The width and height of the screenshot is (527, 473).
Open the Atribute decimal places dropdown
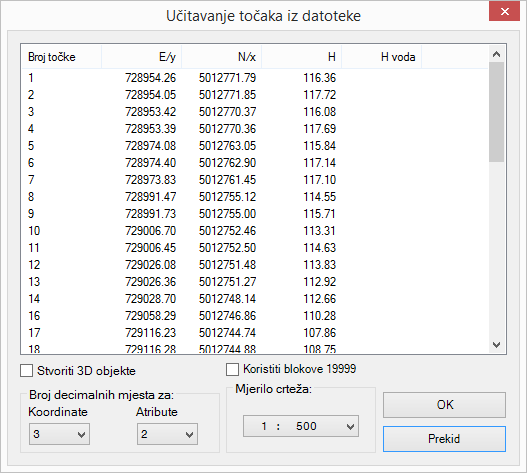(167, 434)
